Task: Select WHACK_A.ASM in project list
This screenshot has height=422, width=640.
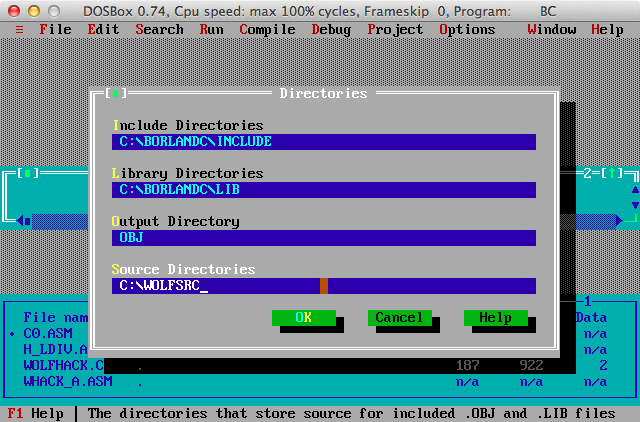Action: pyautogui.click(x=68, y=381)
